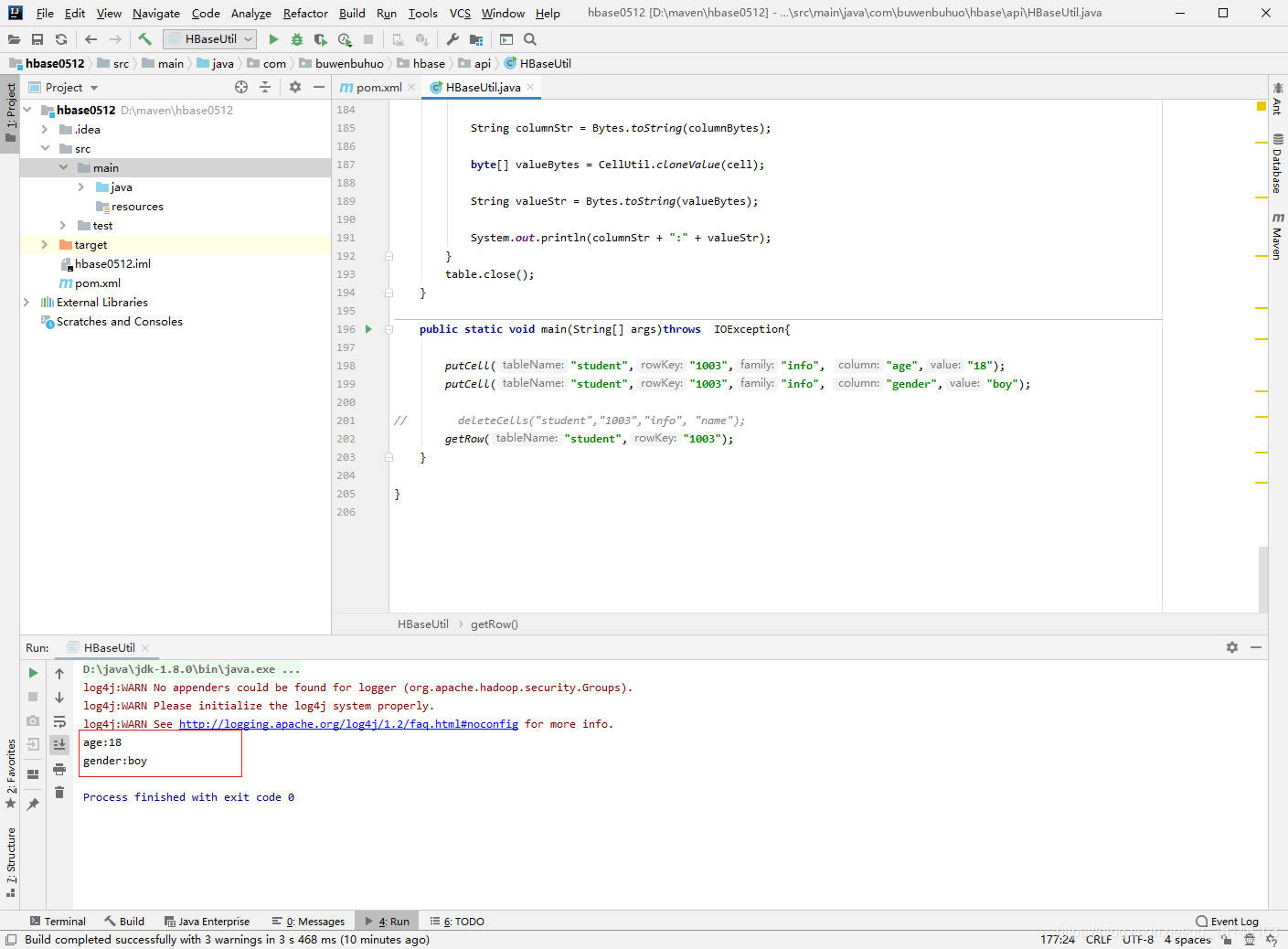Save all files icon
This screenshot has height=949, width=1288.
(37, 39)
